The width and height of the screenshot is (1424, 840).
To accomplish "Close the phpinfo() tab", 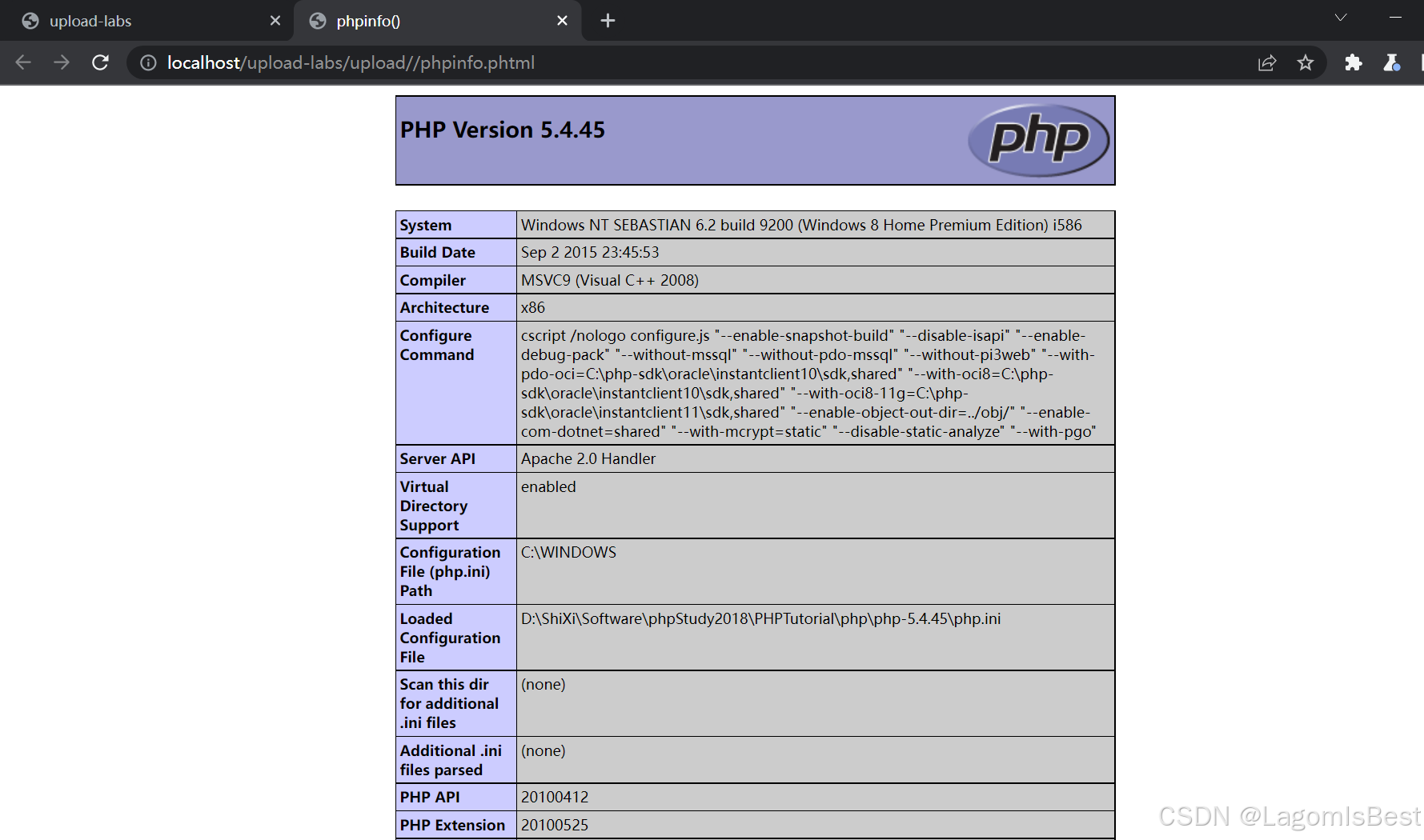I will tap(562, 21).
